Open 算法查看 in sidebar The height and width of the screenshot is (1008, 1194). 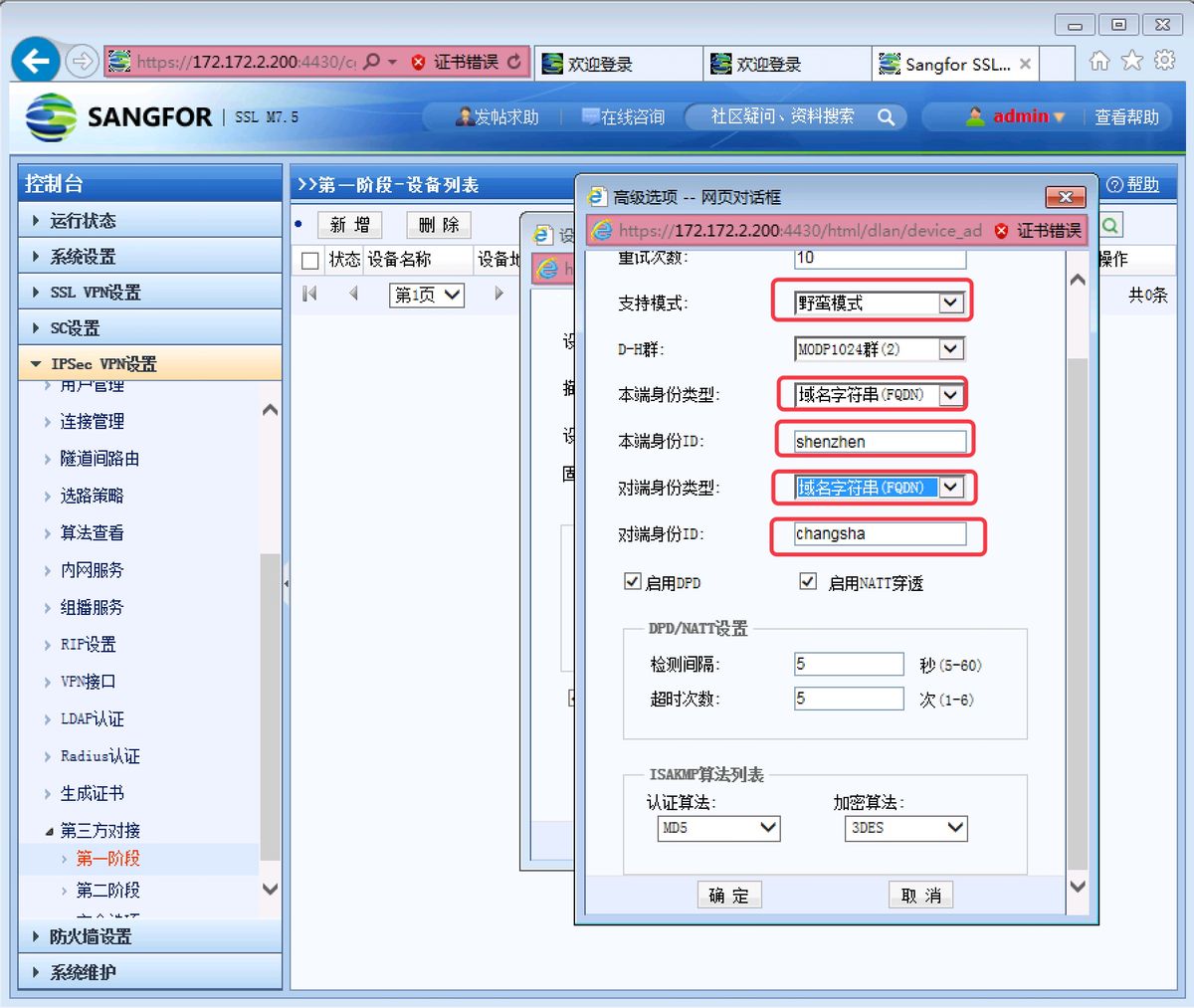[x=93, y=533]
